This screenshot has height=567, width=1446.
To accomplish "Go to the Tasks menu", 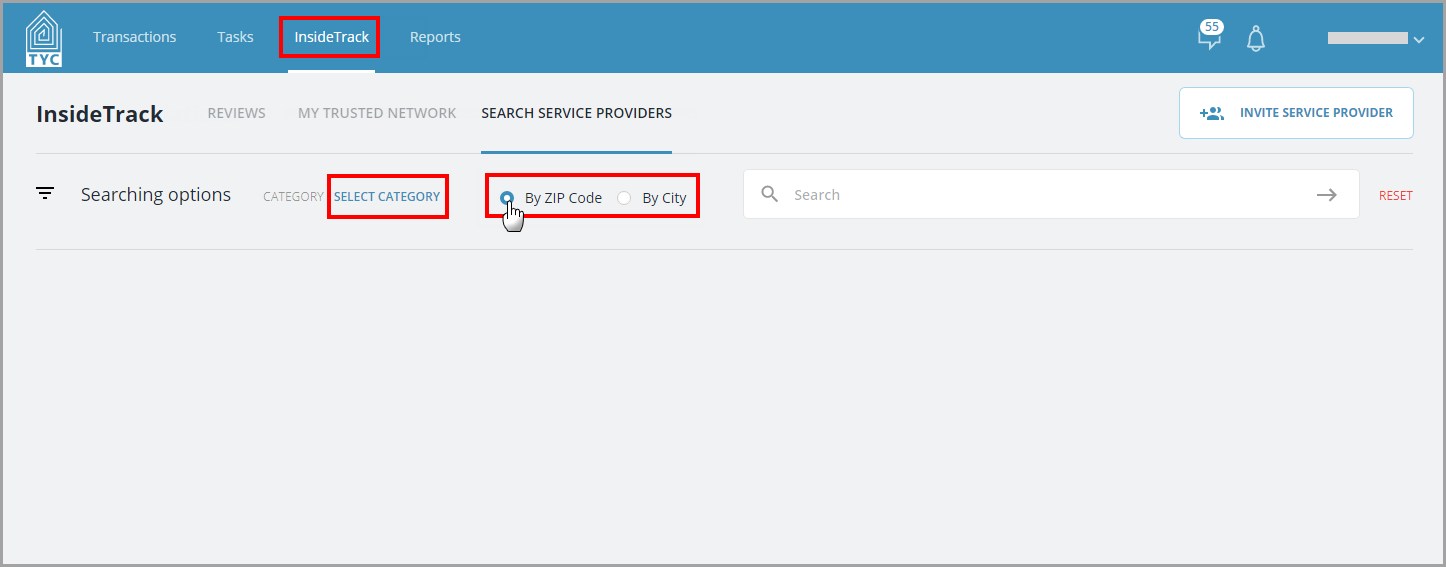I will (x=235, y=37).
